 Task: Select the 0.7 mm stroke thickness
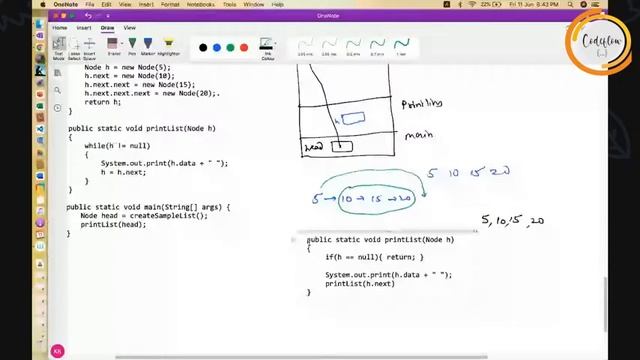(377, 47)
